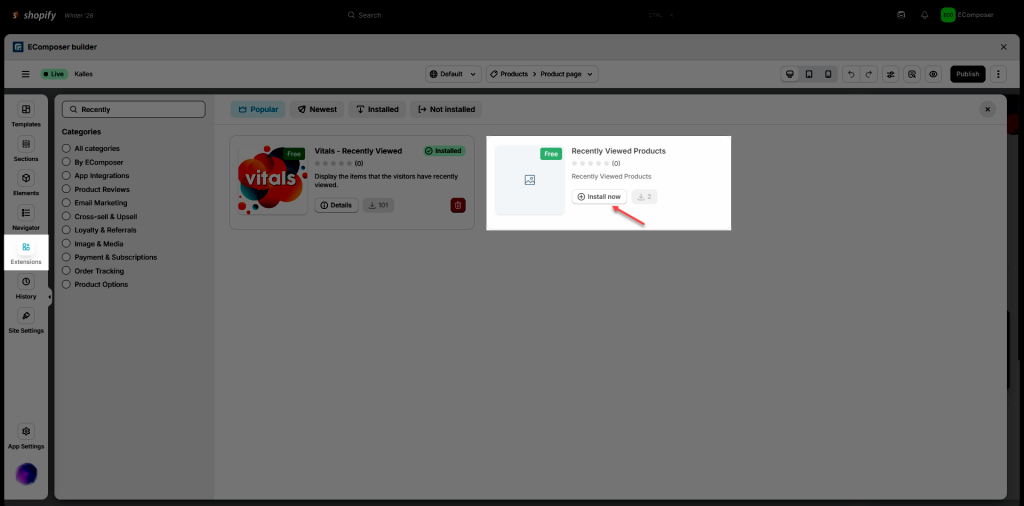
Task: Open the Templates panel
Action: pyautogui.click(x=26, y=114)
